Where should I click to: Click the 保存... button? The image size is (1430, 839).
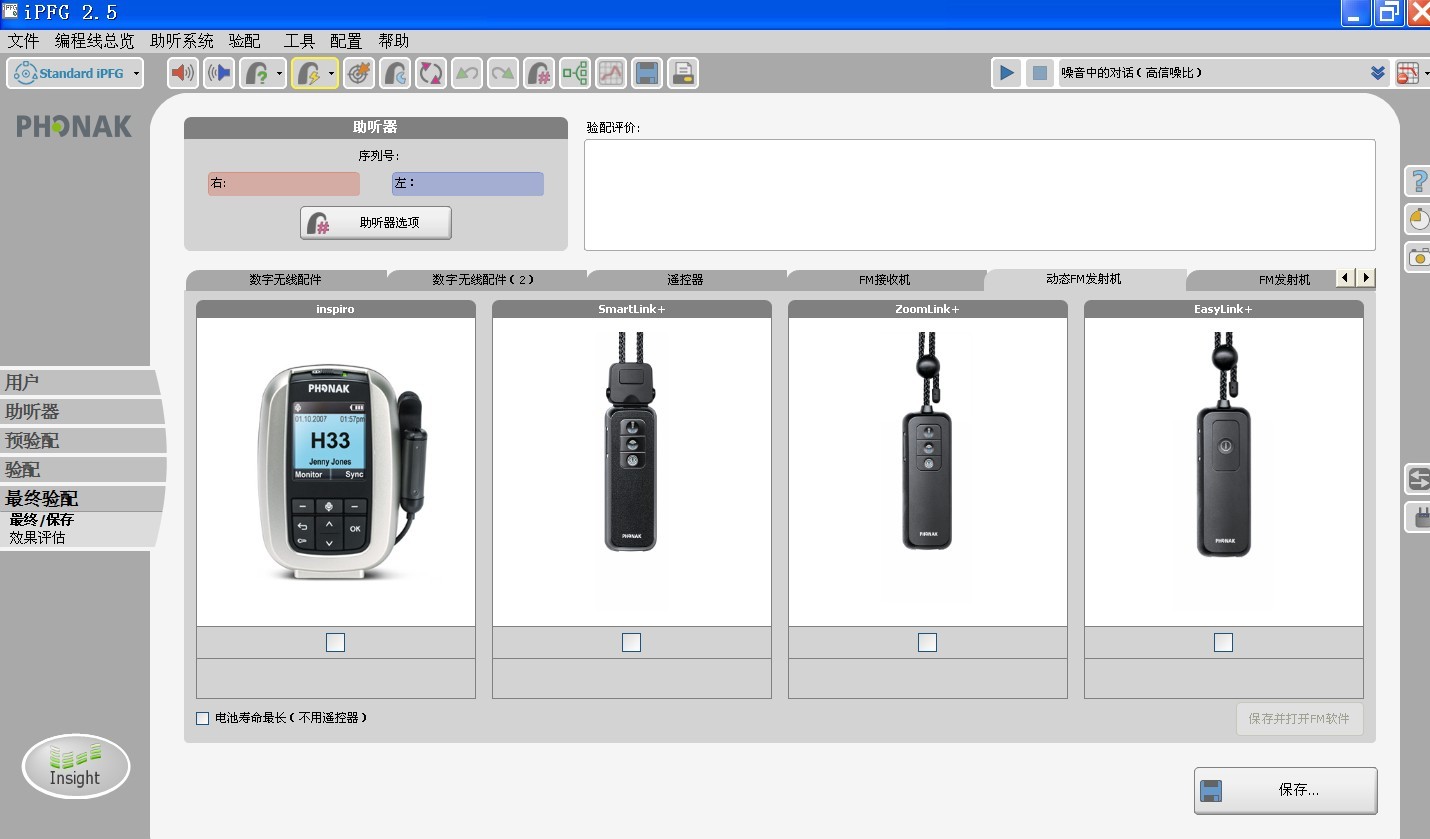pos(1285,790)
